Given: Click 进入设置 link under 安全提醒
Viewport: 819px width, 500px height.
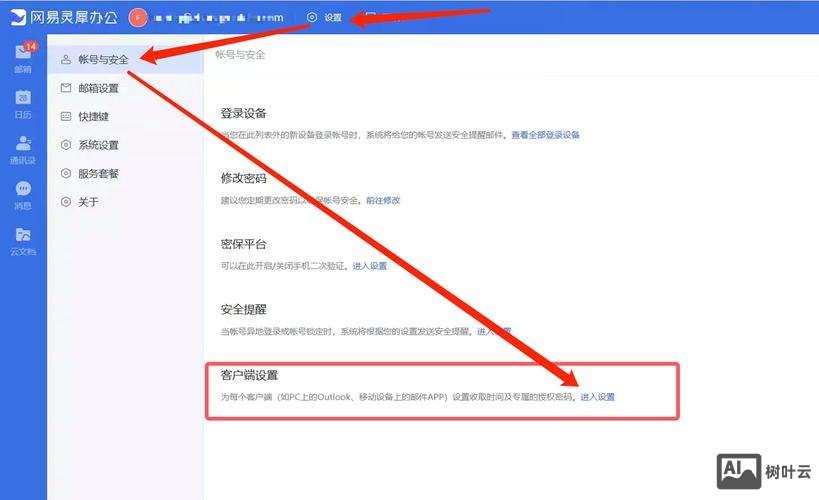Looking at the screenshot, I should 494,331.
